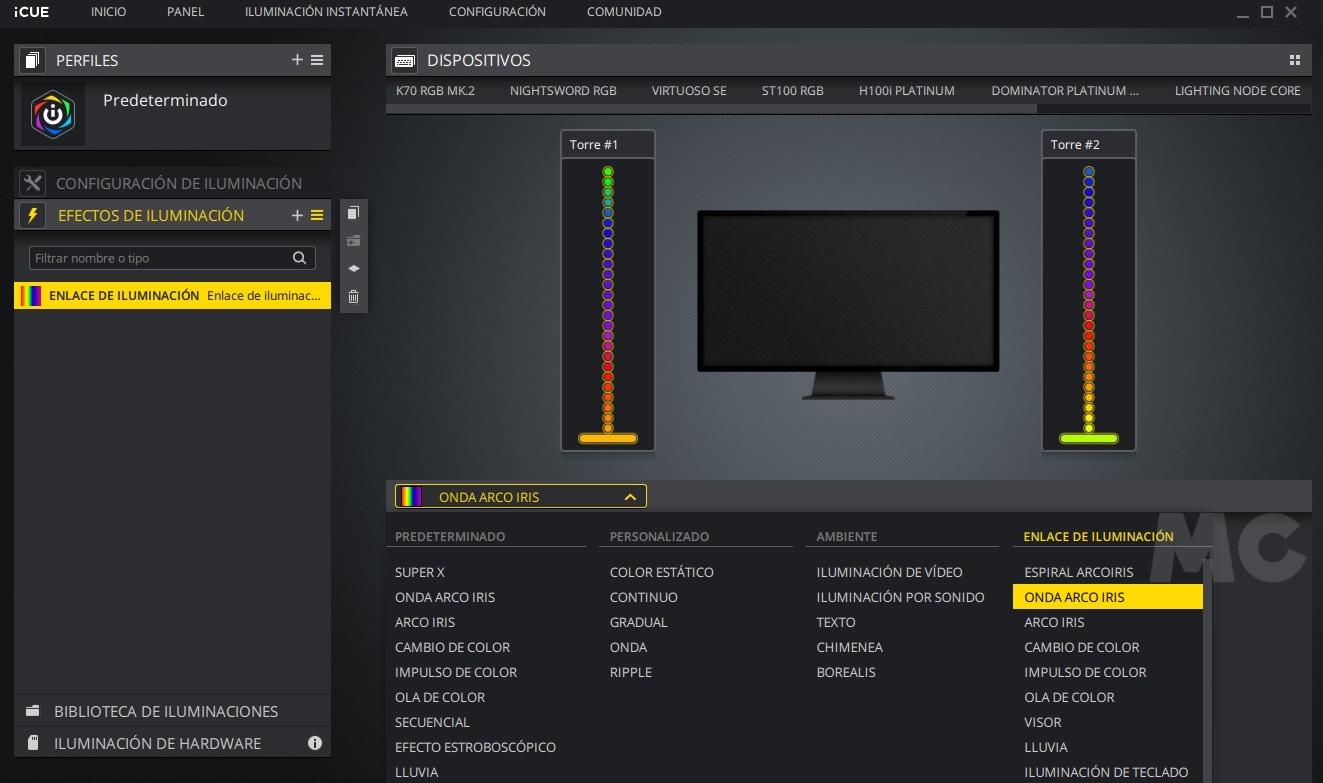Expand Biblioteca de Iluminaciones panel
The image size is (1323, 783).
point(166,711)
